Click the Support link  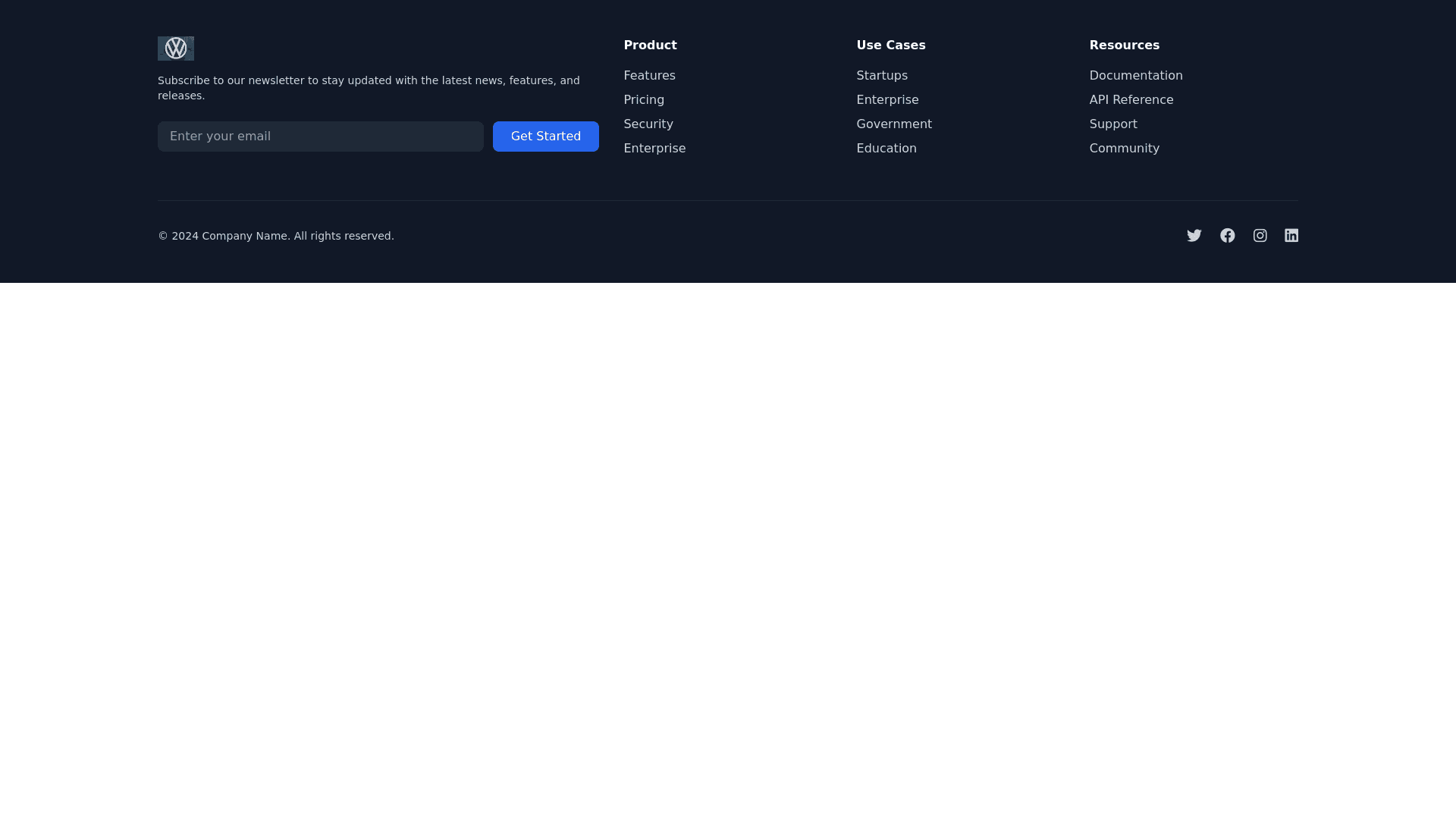coord(1112,124)
